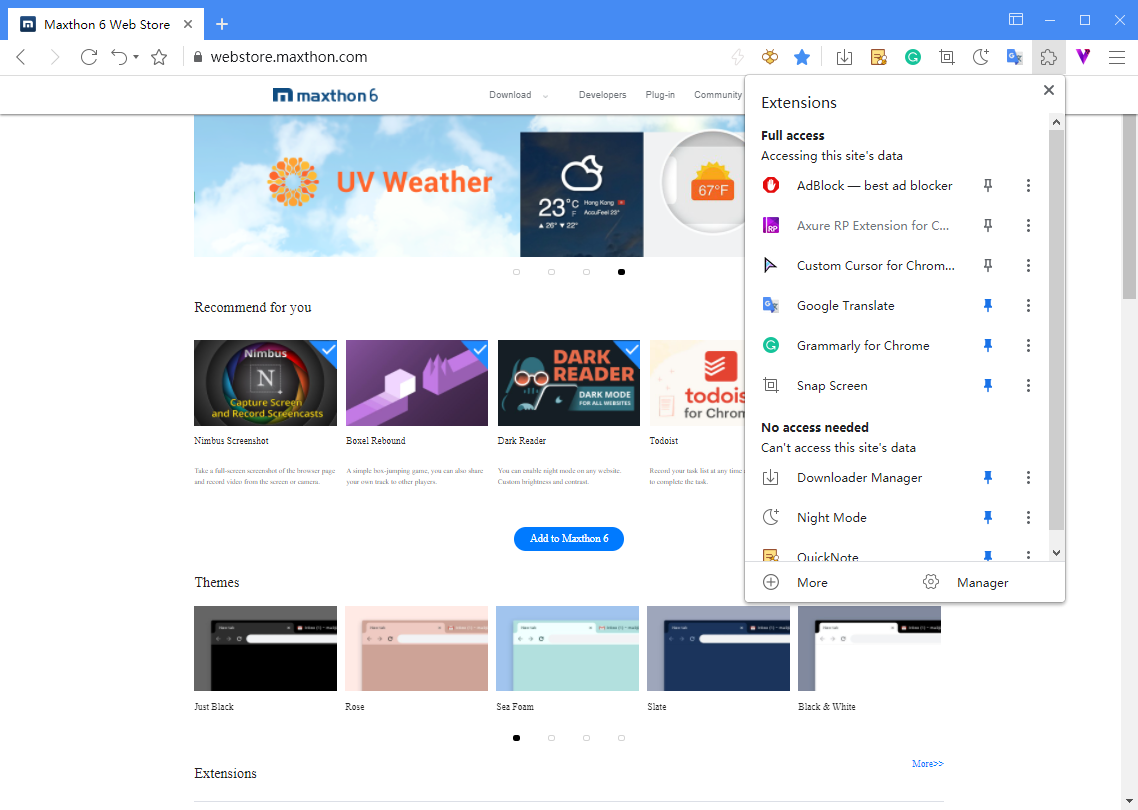1138x810 pixels.
Task: Open more options for Axure RP Extension
Action: [1028, 226]
